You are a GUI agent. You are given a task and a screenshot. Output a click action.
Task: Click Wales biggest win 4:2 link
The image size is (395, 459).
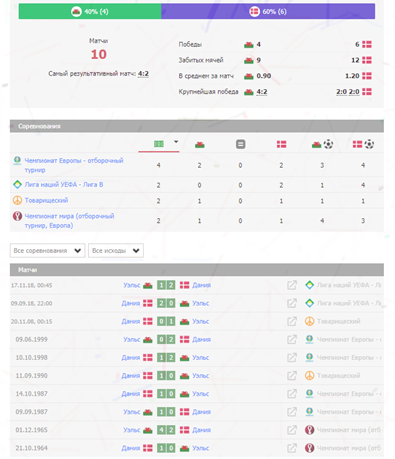click(262, 92)
